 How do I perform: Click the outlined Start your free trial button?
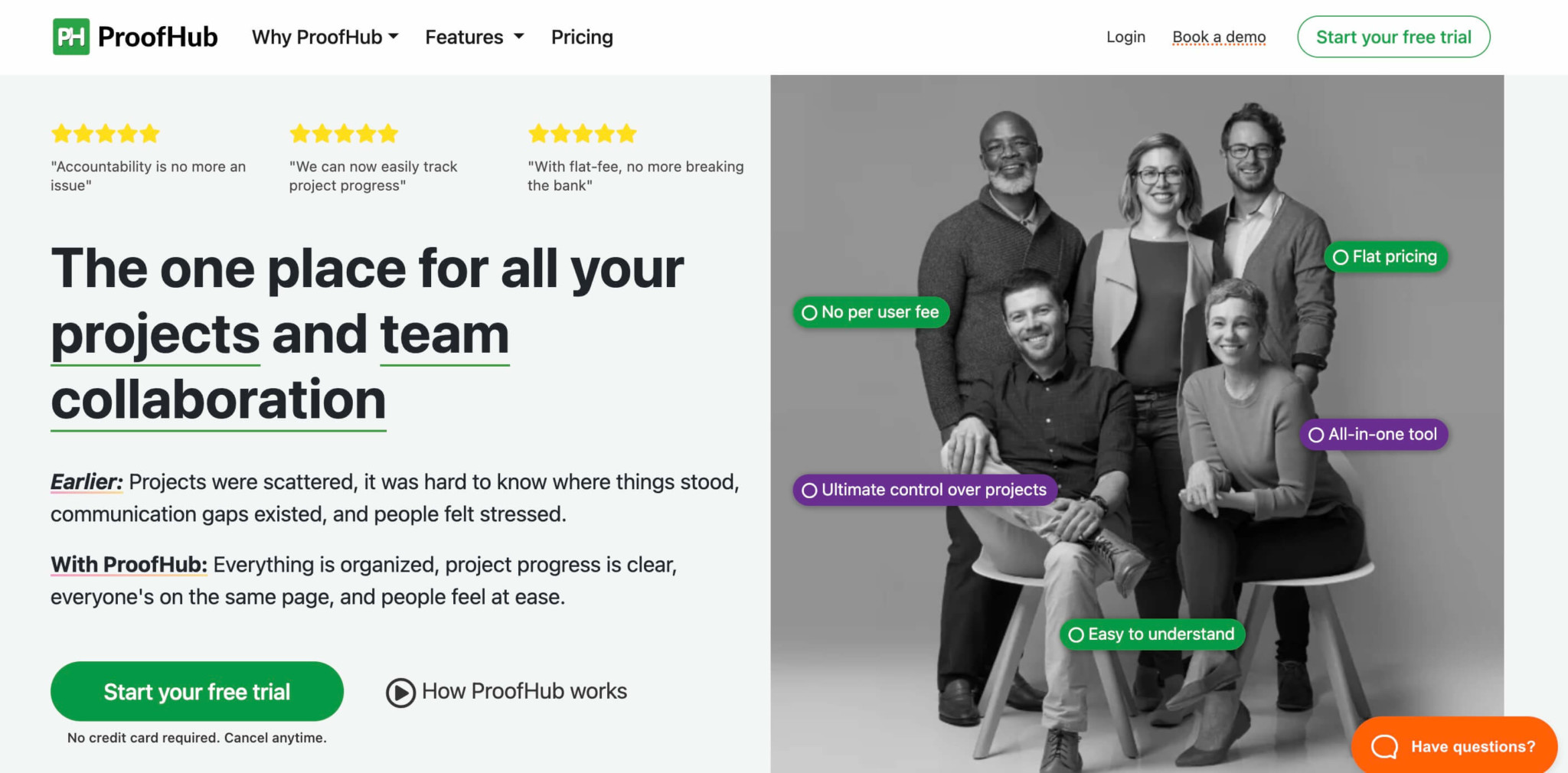click(x=1393, y=37)
